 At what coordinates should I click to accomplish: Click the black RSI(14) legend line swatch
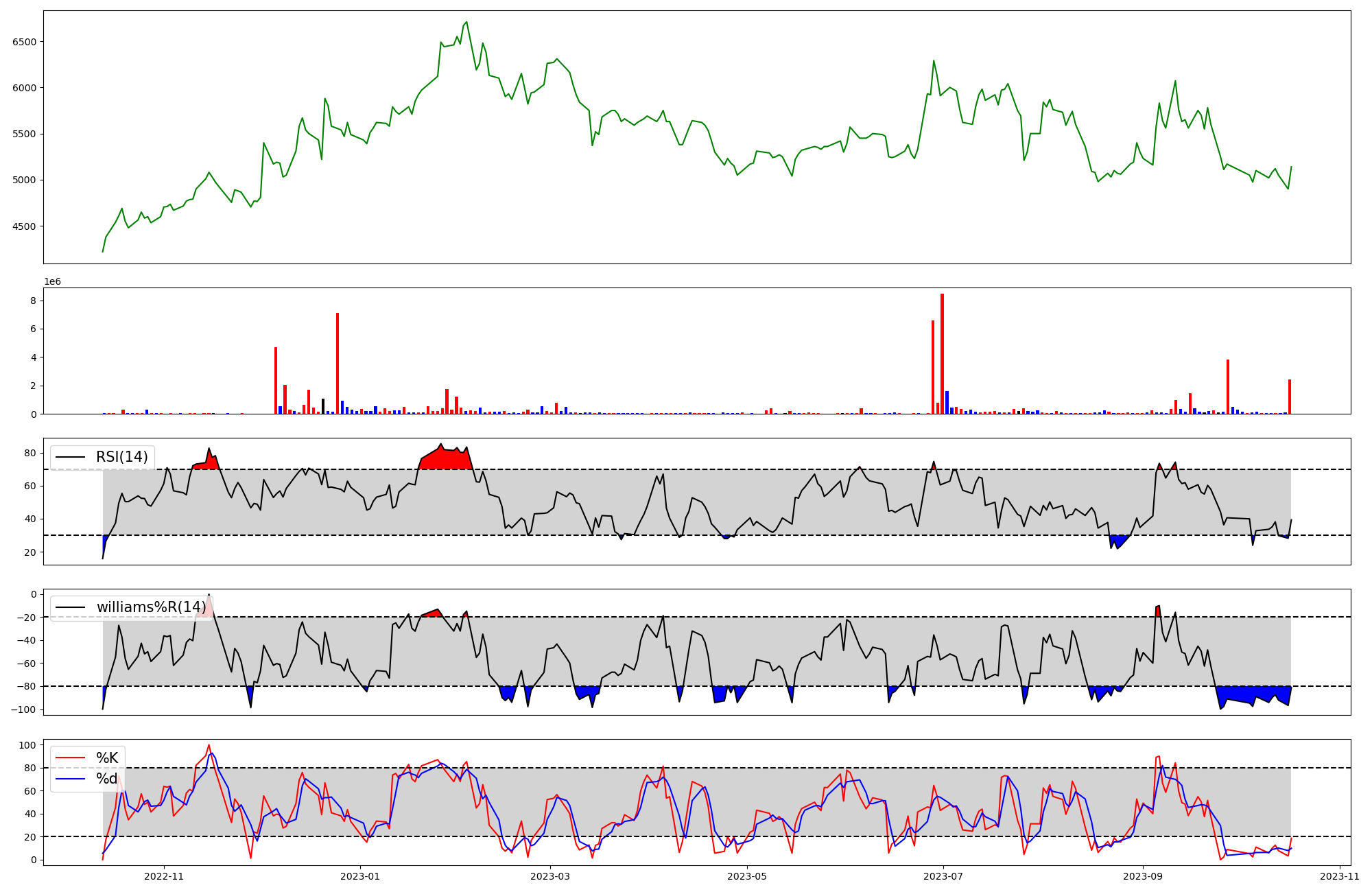[x=70, y=457]
